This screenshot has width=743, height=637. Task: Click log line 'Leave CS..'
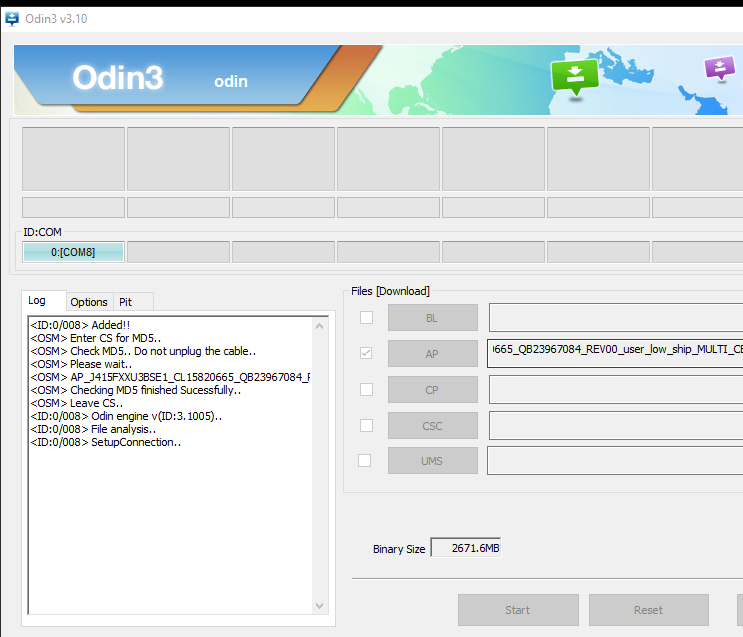pyautogui.click(x=77, y=403)
